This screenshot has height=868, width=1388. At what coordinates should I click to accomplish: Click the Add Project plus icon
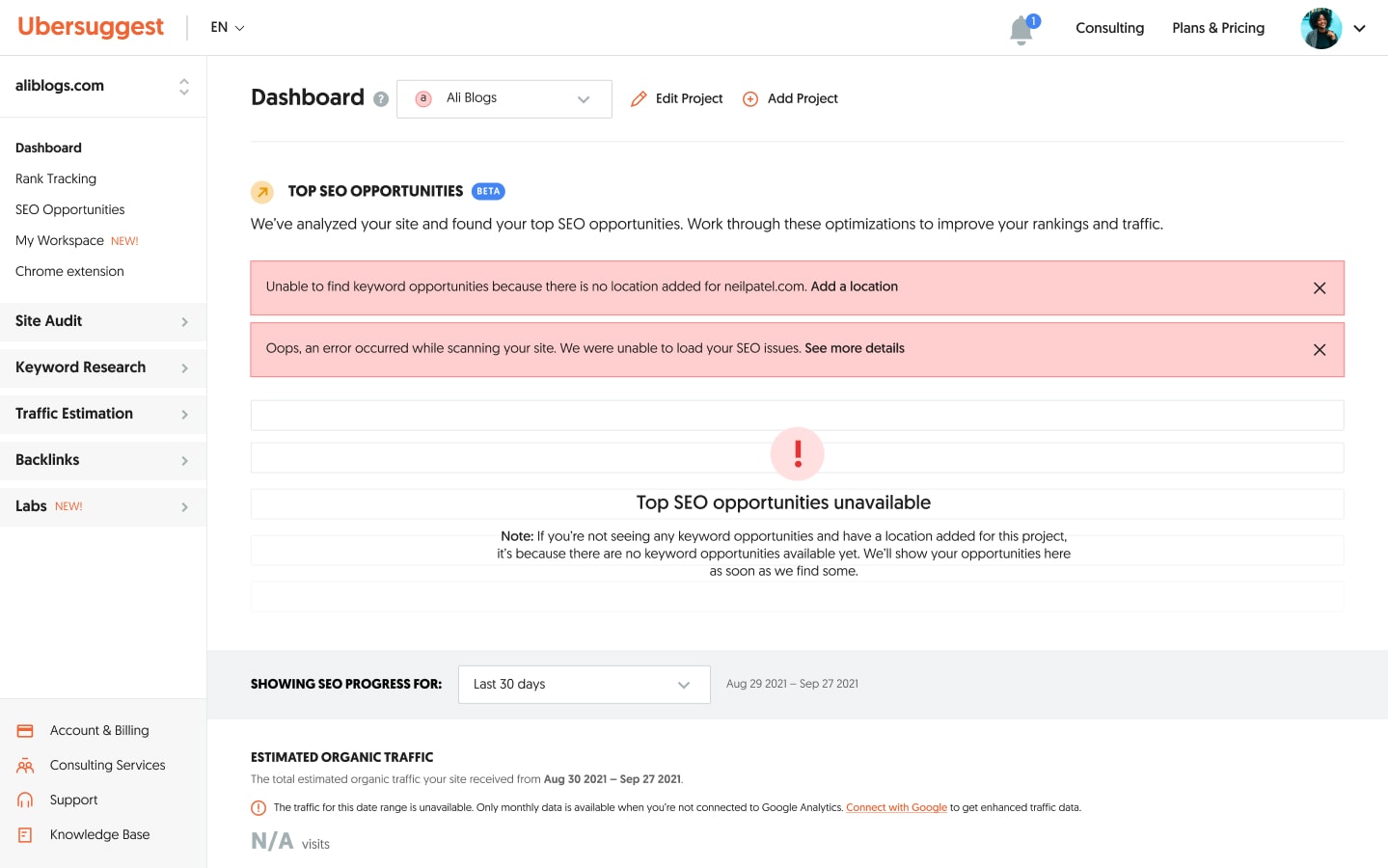(750, 99)
